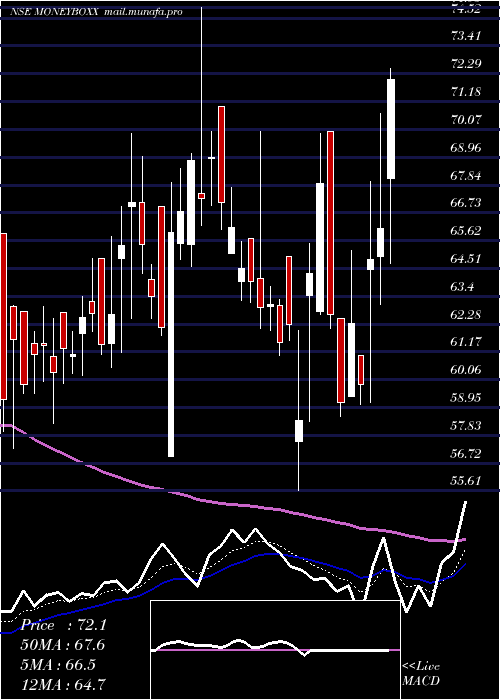Click the 55.61 price axis label

(466, 481)
